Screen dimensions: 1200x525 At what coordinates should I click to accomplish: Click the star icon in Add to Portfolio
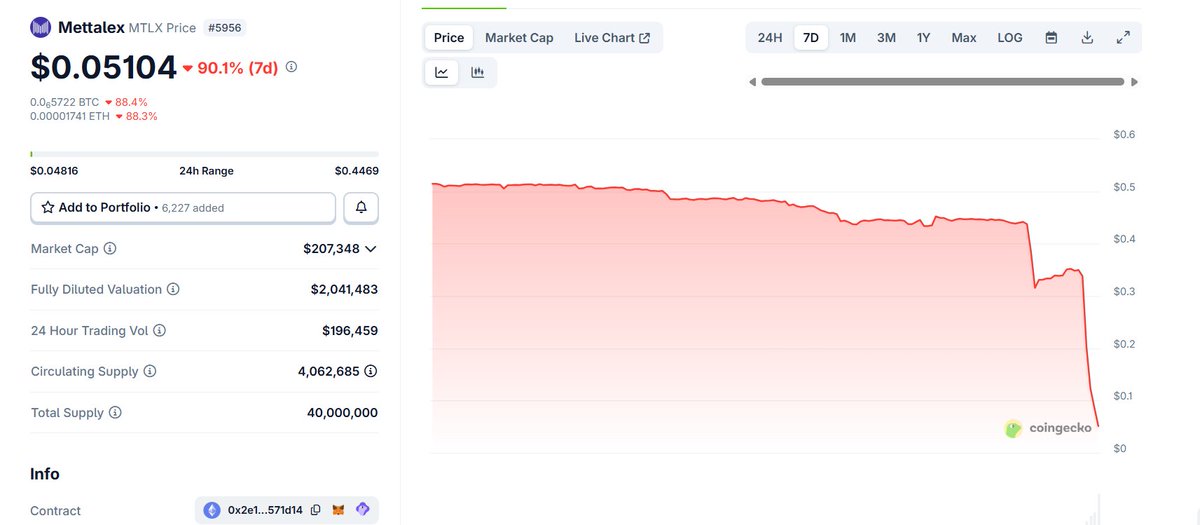[x=48, y=208]
